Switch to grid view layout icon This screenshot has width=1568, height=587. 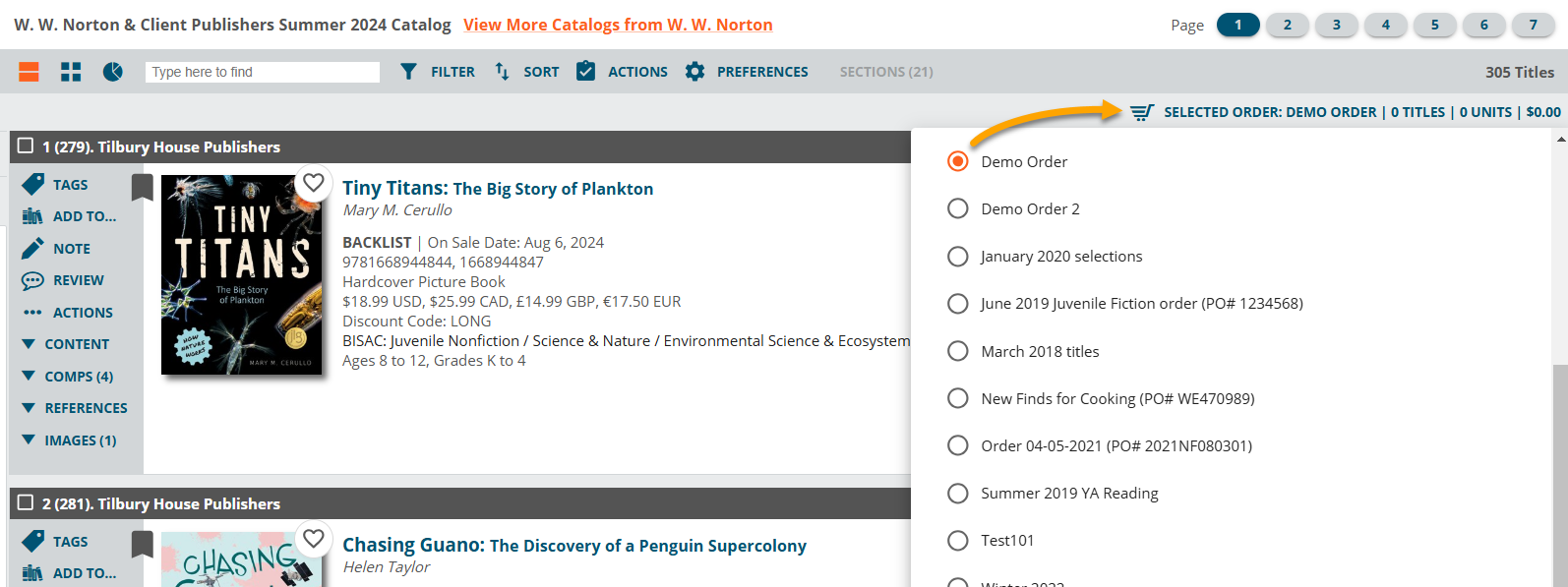(71, 72)
